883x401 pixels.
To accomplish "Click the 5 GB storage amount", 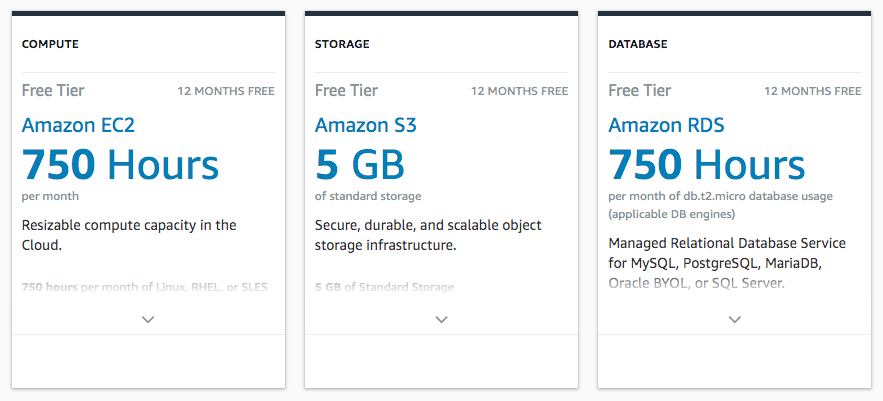I will pos(359,164).
